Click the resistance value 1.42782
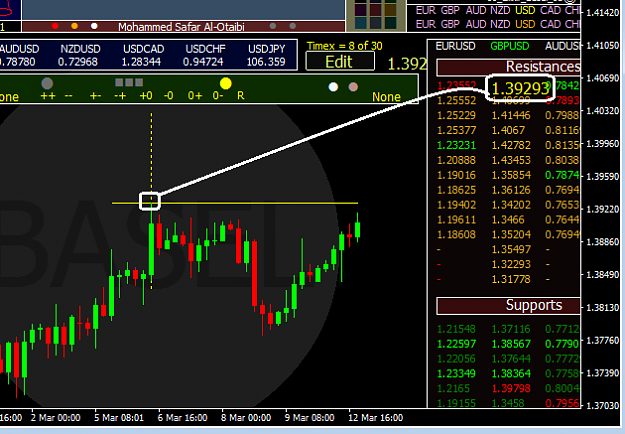 pyautogui.click(x=511, y=145)
